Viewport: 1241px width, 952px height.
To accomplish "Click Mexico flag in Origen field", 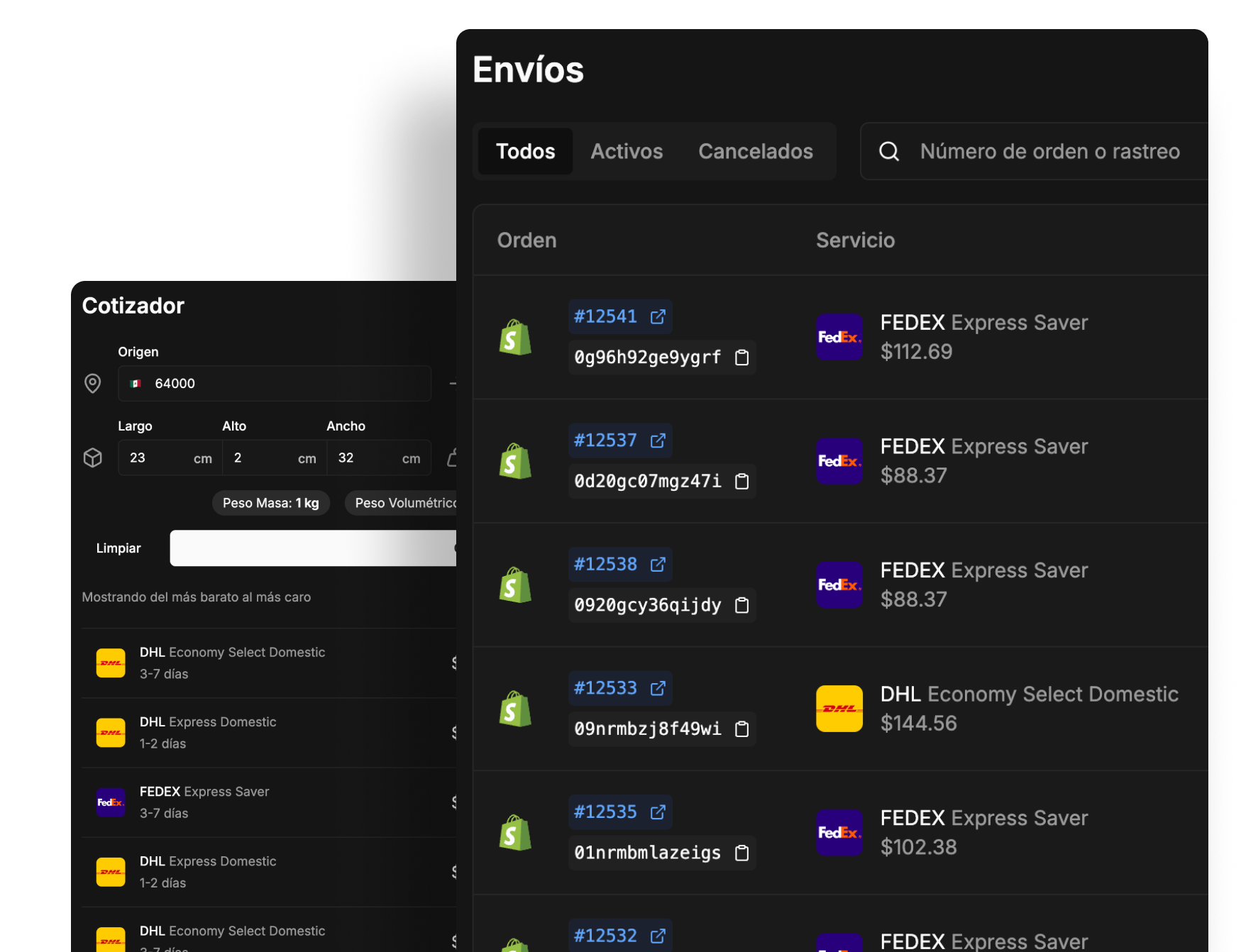I will pyautogui.click(x=136, y=384).
